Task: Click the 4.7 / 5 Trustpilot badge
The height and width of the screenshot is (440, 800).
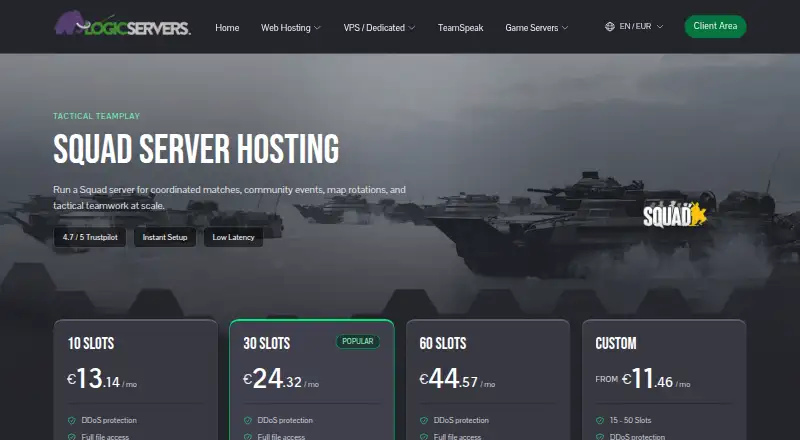Action: 90,237
